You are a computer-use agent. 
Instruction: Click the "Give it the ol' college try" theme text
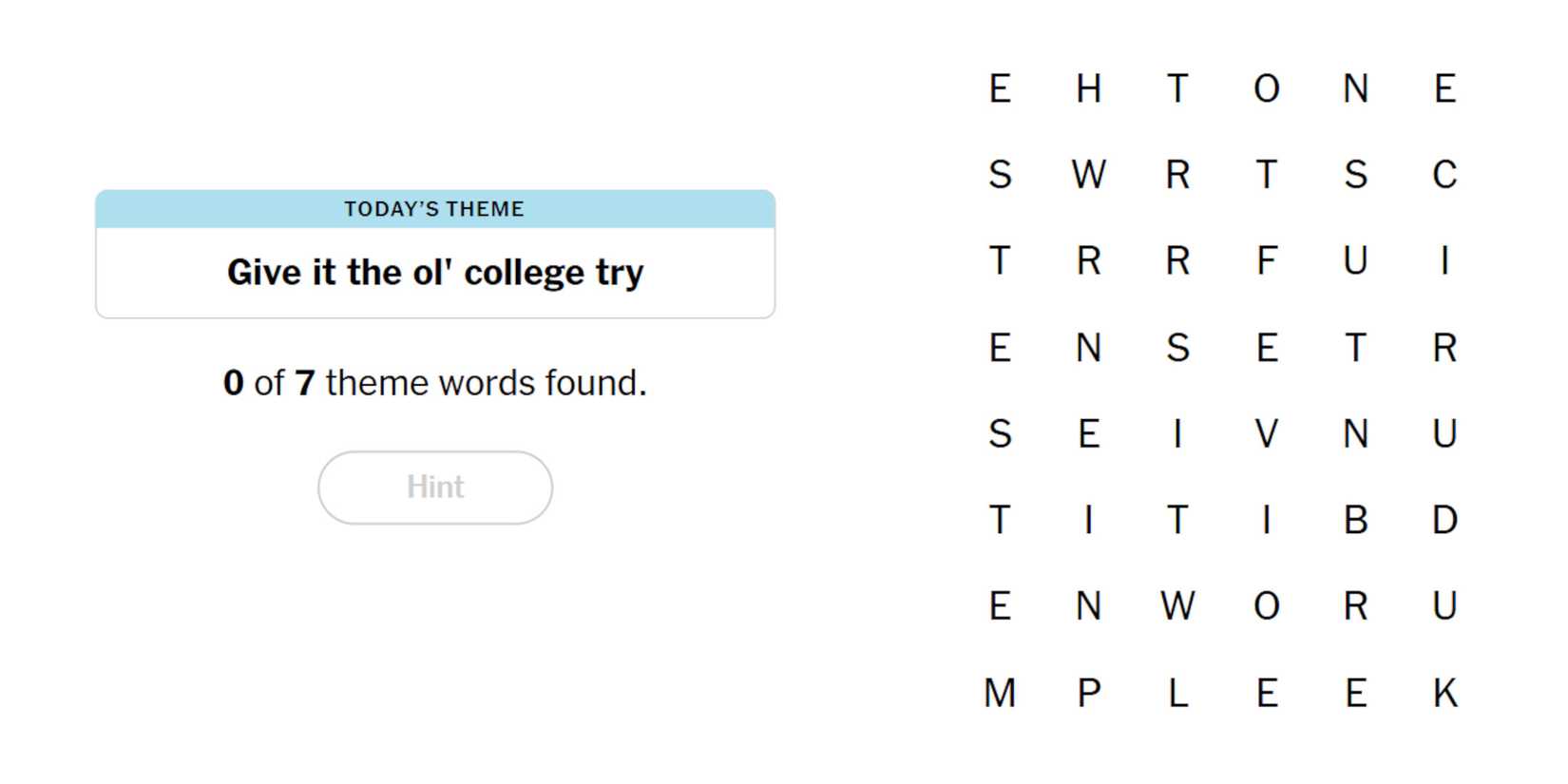point(435,273)
